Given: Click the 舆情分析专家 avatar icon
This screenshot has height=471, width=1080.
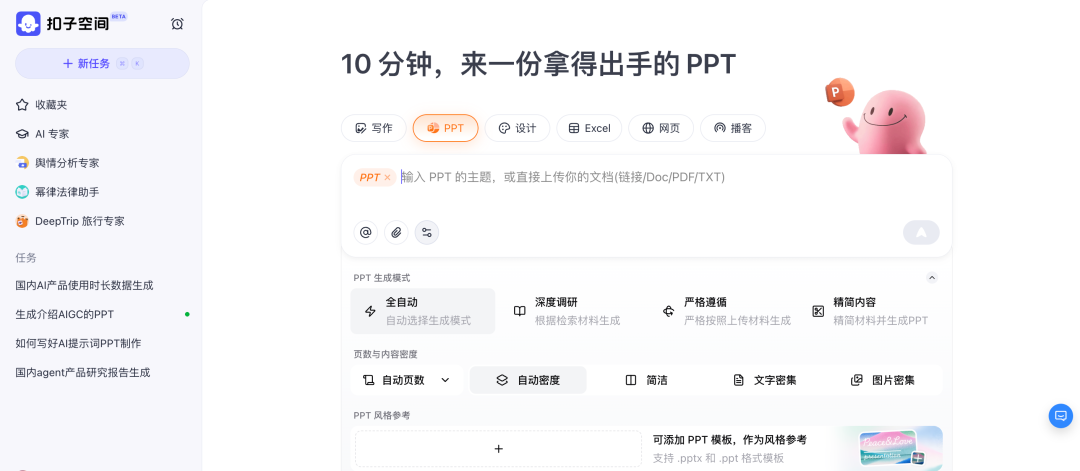Looking at the screenshot, I should (x=22, y=163).
